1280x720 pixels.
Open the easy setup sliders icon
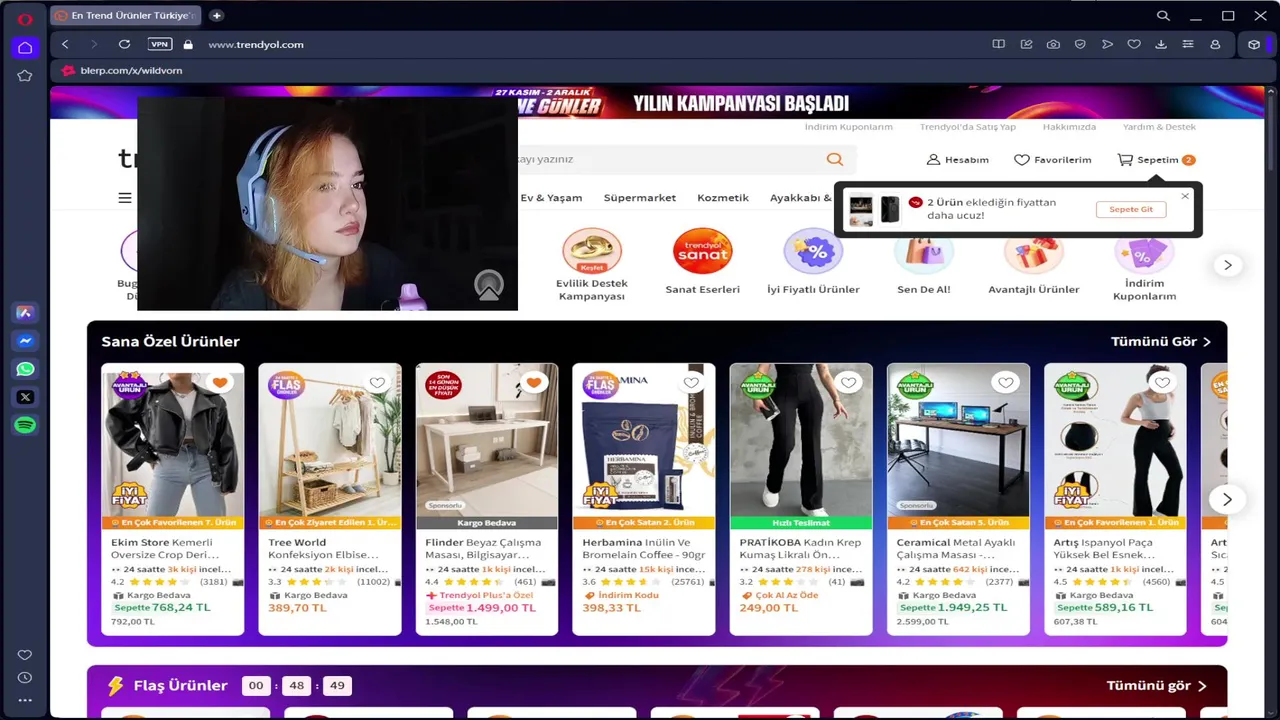[x=1188, y=44]
